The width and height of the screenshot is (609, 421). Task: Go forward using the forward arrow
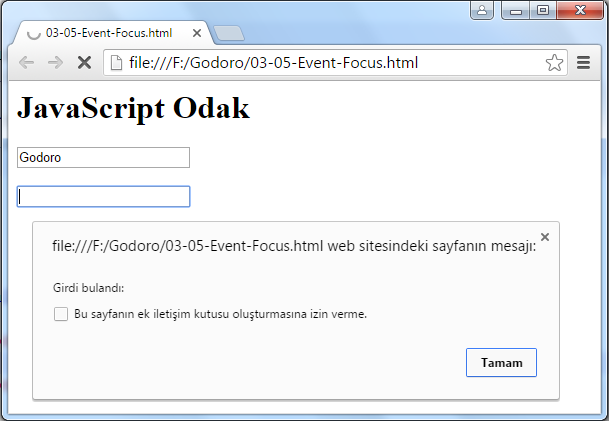pos(55,62)
